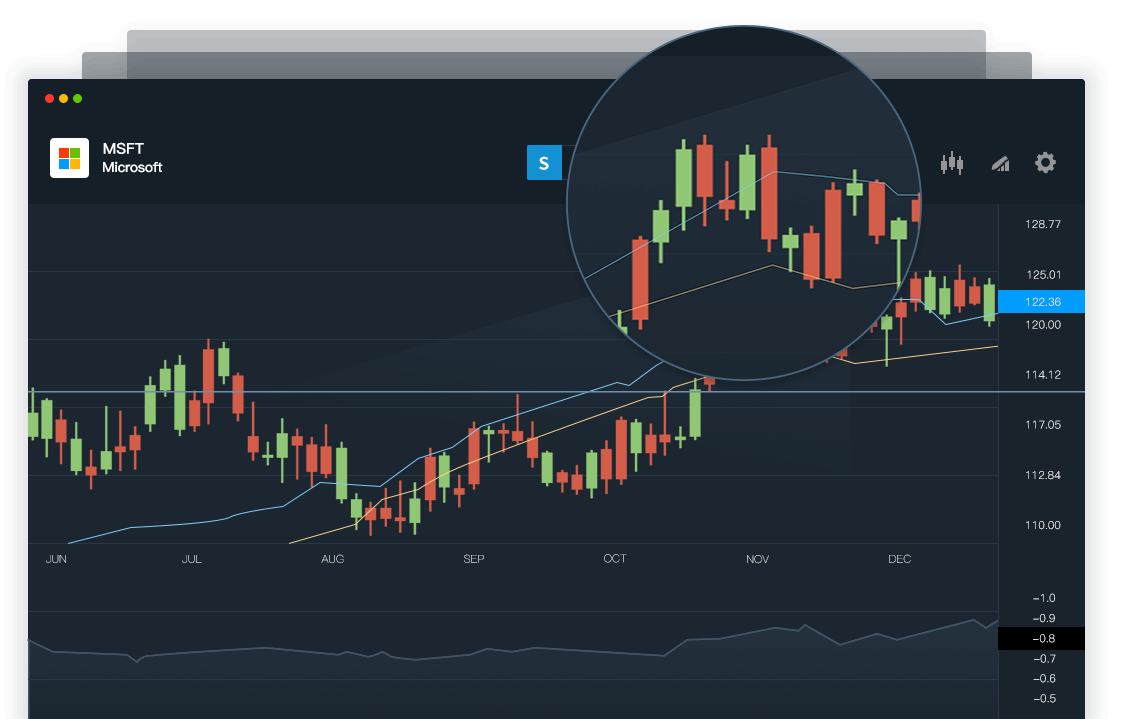Click the JUN month label

(56, 559)
